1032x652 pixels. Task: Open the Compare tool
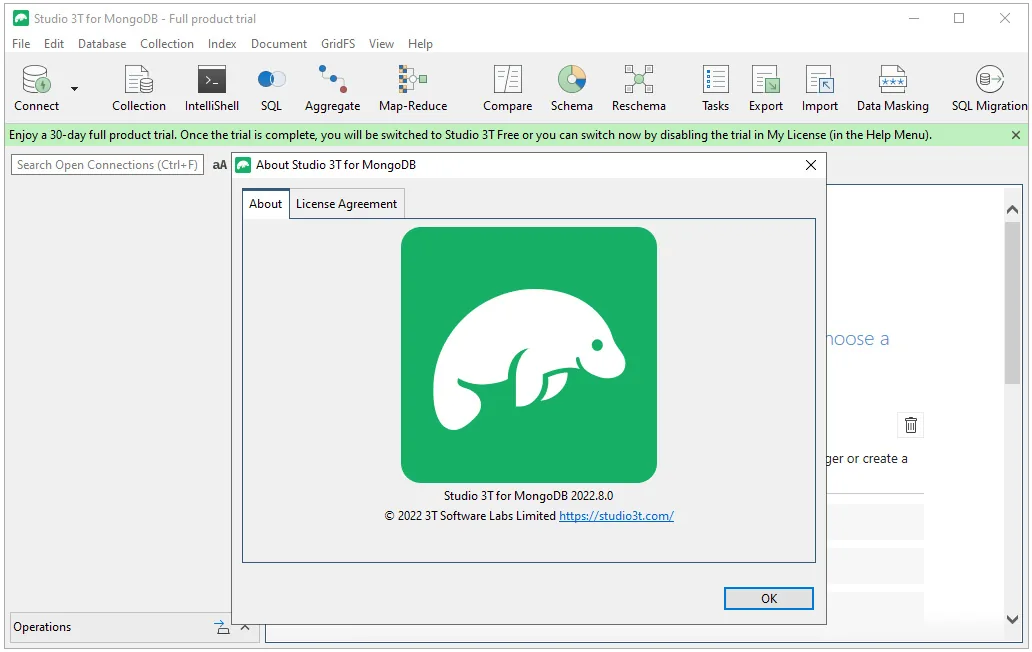pos(507,88)
